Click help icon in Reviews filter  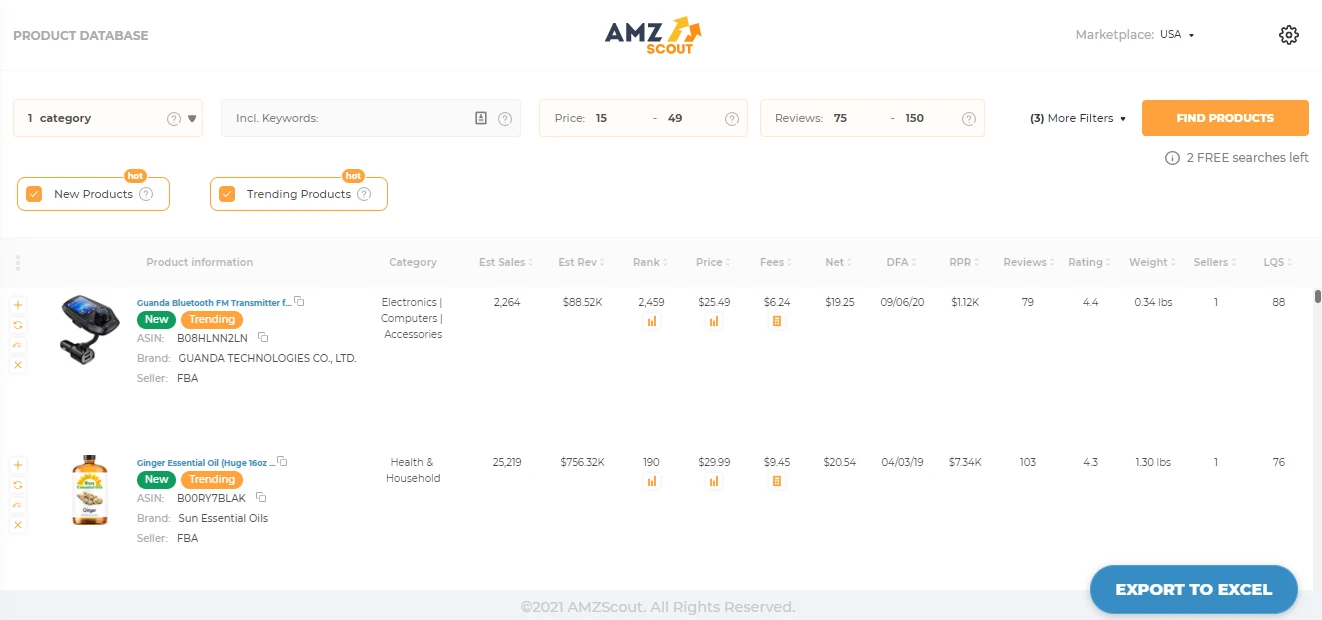click(969, 119)
